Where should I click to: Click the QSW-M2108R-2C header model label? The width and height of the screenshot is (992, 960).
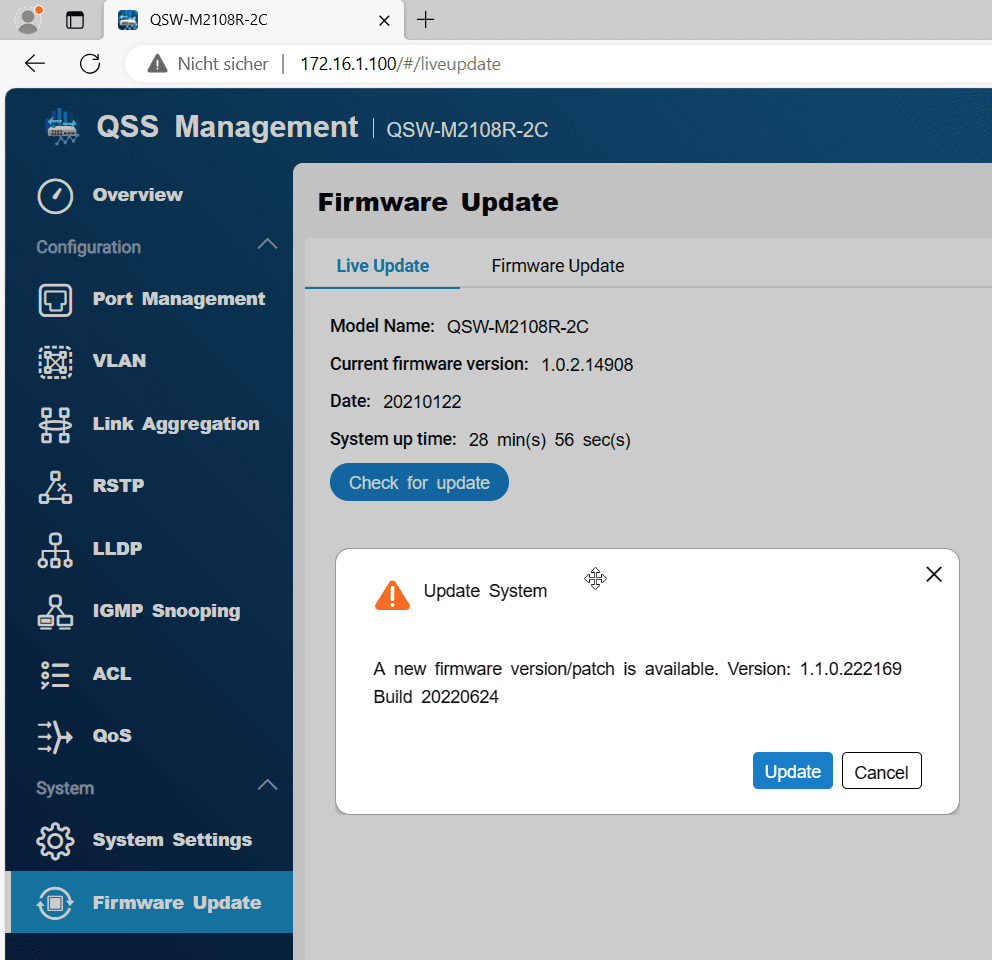coord(467,130)
